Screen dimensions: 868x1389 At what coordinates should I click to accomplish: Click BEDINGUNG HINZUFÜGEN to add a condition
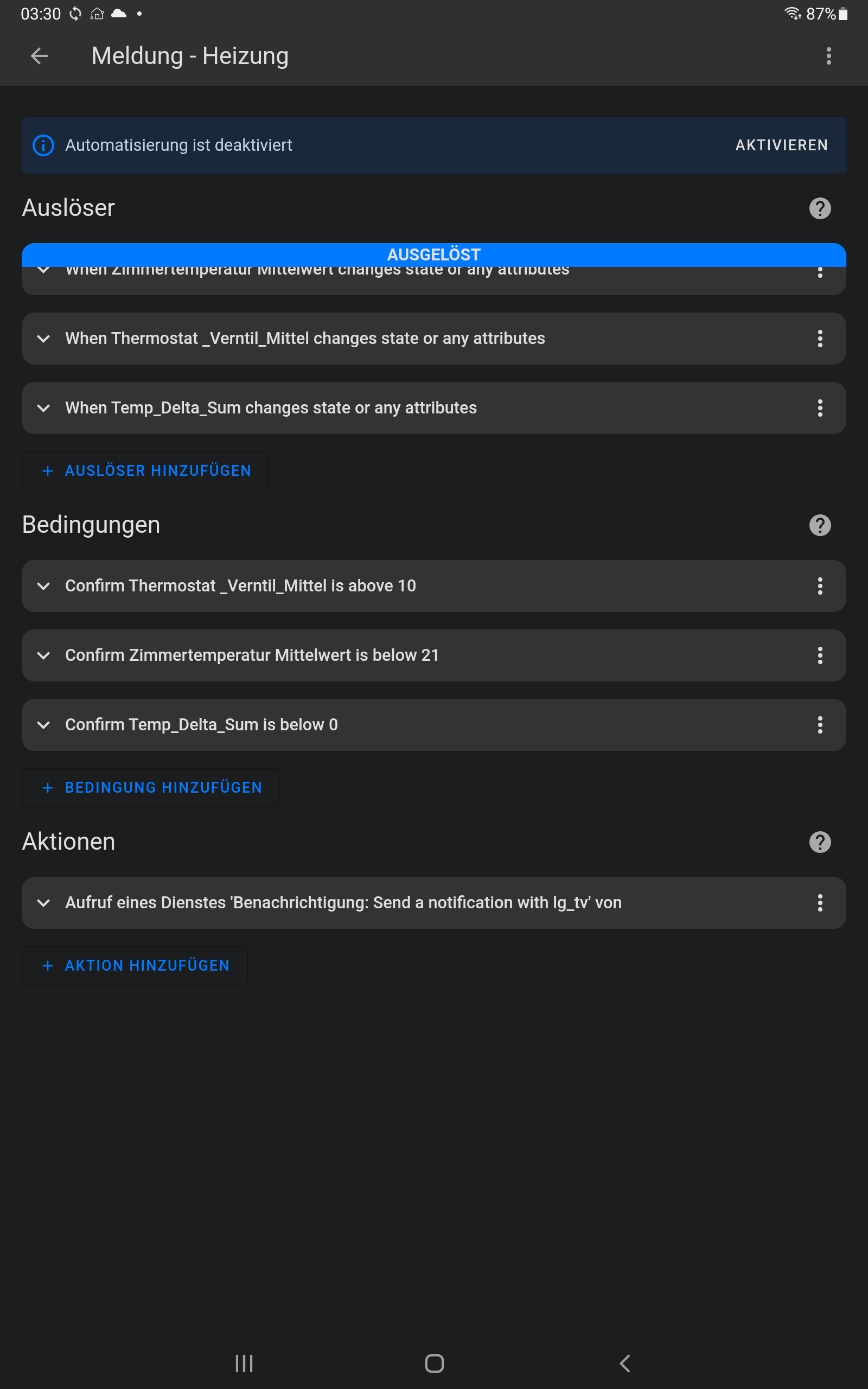pyautogui.click(x=151, y=787)
